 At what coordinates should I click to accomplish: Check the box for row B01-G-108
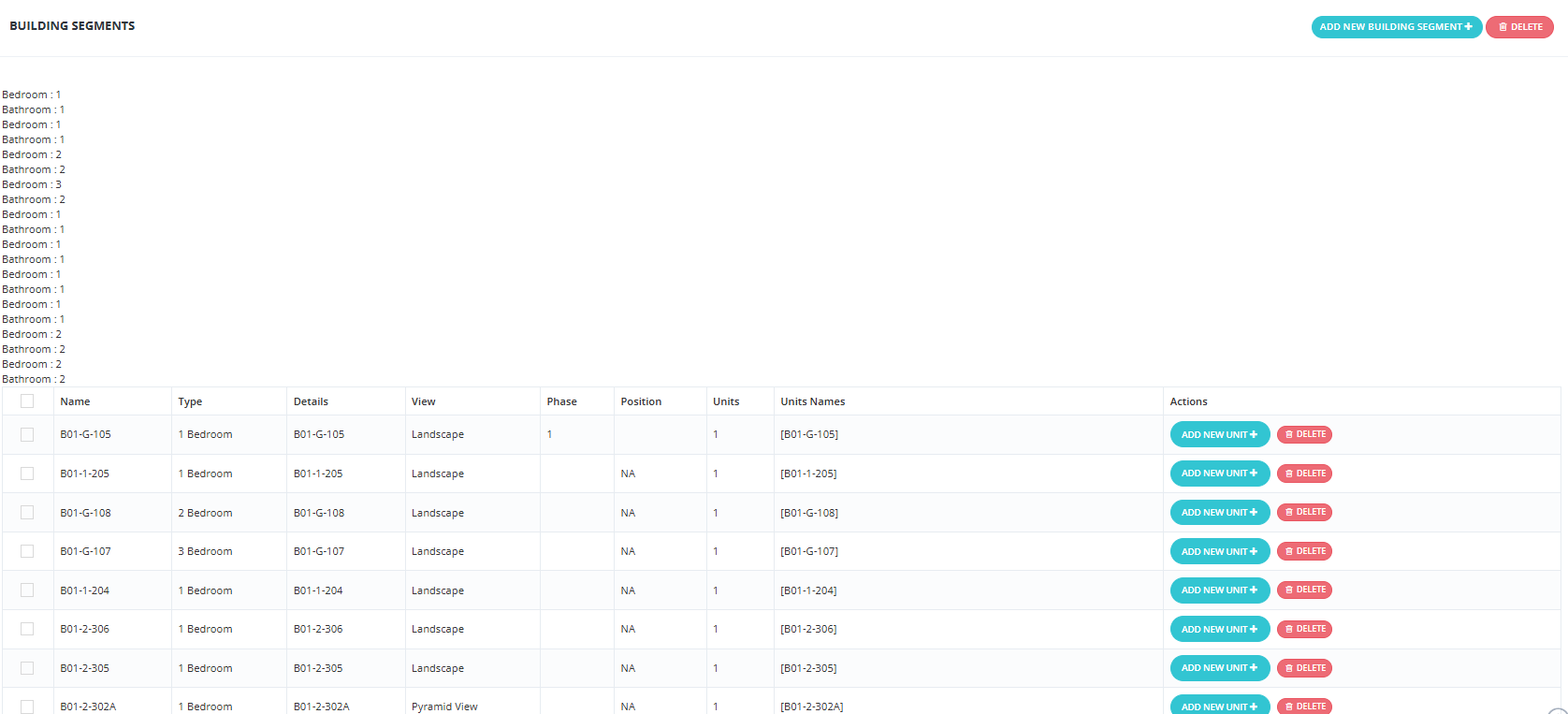pos(27,512)
